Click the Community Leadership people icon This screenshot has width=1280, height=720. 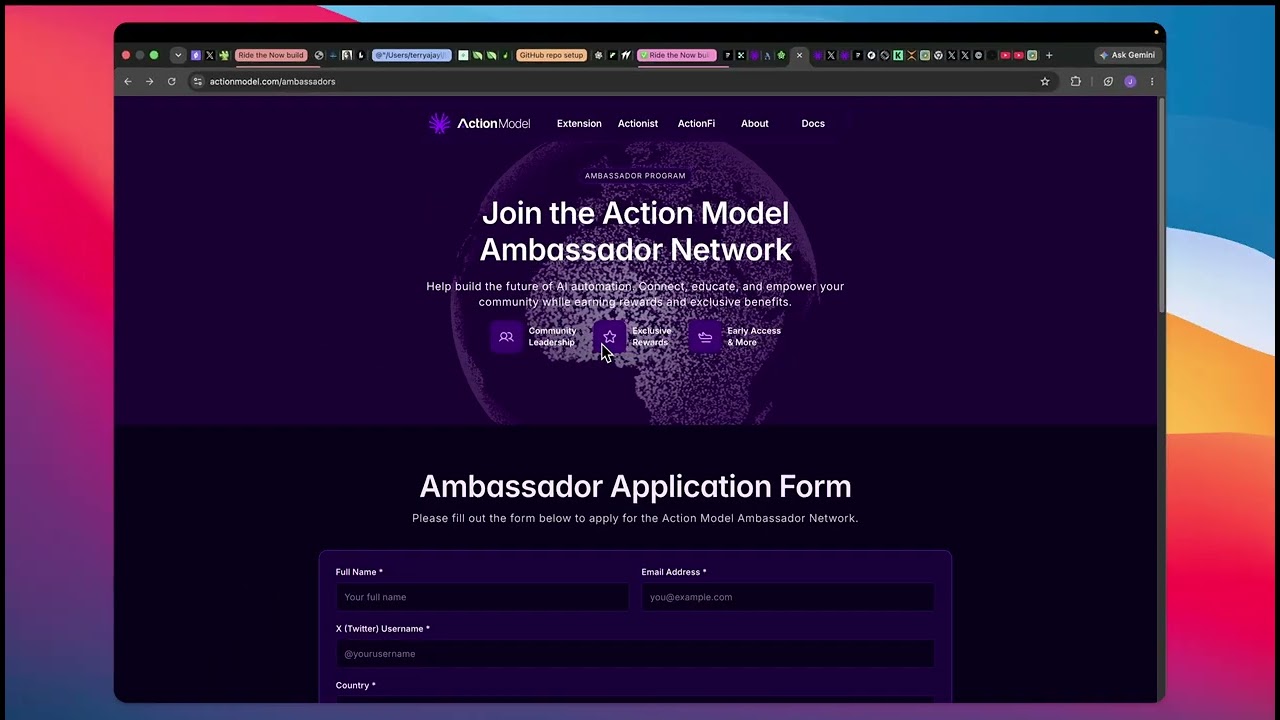tap(506, 337)
